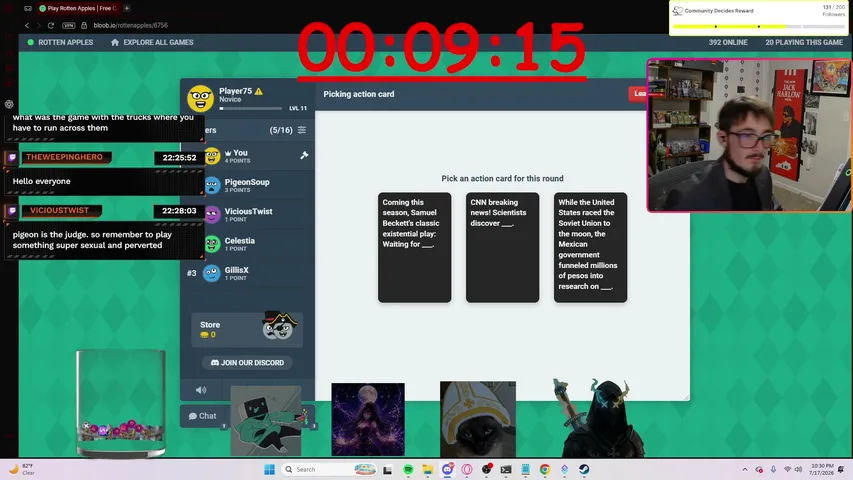The width and height of the screenshot is (853, 480).
Task: Click the red Leave button
Action: pyautogui.click(x=639, y=94)
